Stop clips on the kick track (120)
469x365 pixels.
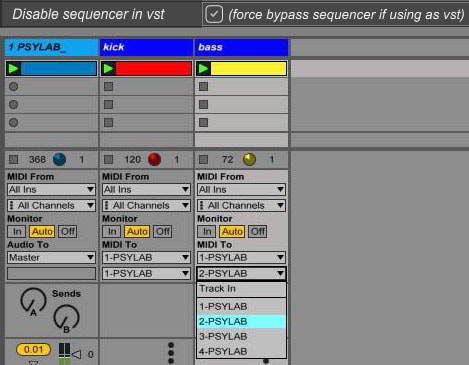[x=108, y=159]
